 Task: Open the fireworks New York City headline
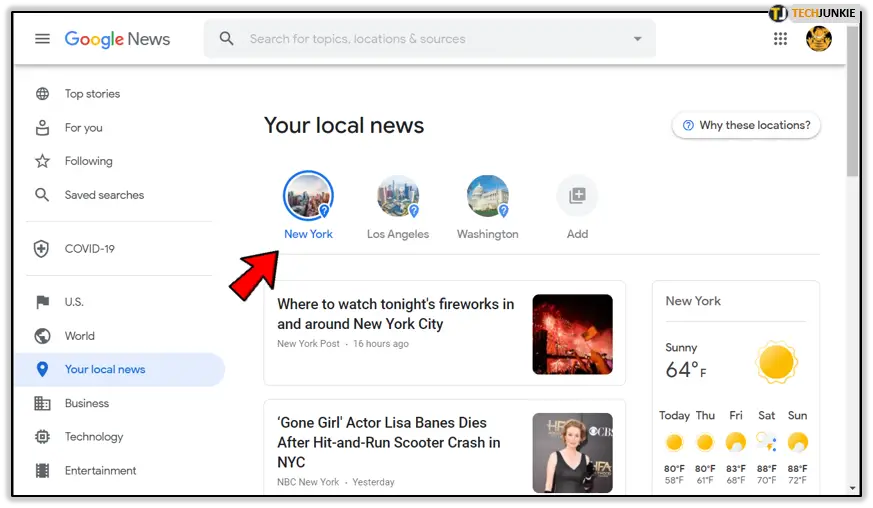(x=396, y=314)
